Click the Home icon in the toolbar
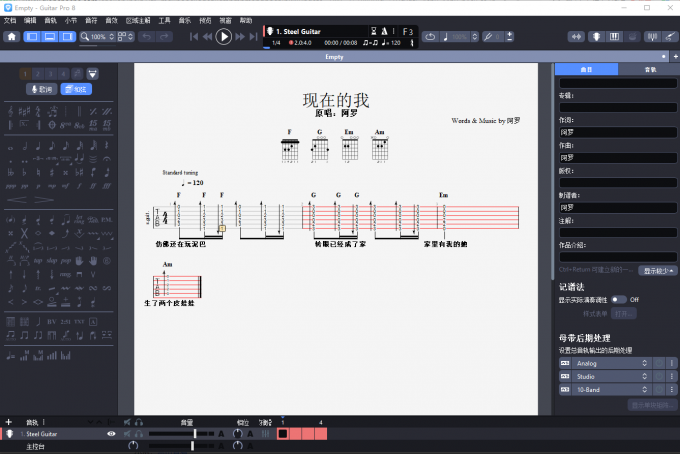Viewport: 680px width, 454px height. coord(11,37)
